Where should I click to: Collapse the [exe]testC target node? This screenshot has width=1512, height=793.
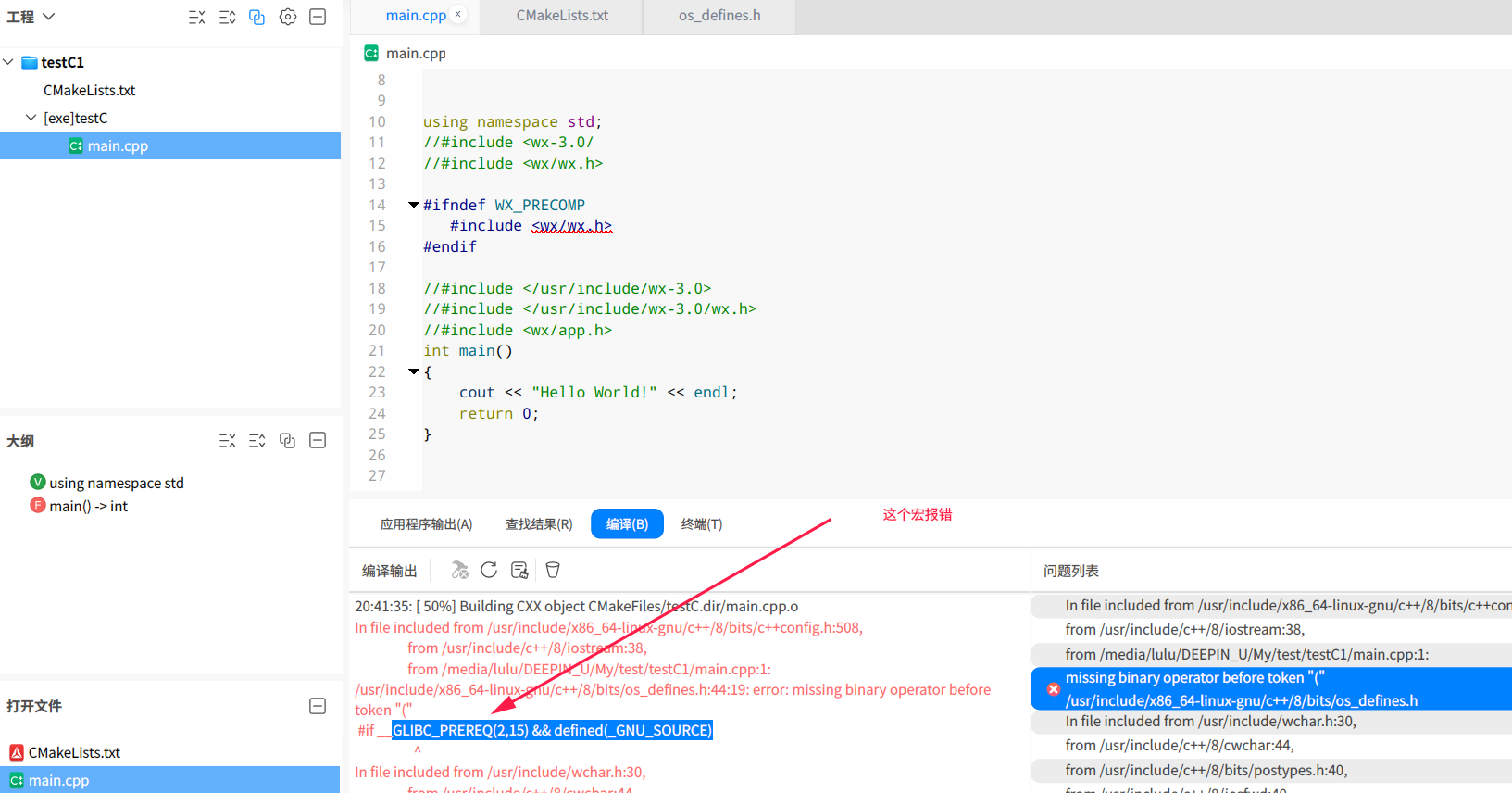(31, 118)
